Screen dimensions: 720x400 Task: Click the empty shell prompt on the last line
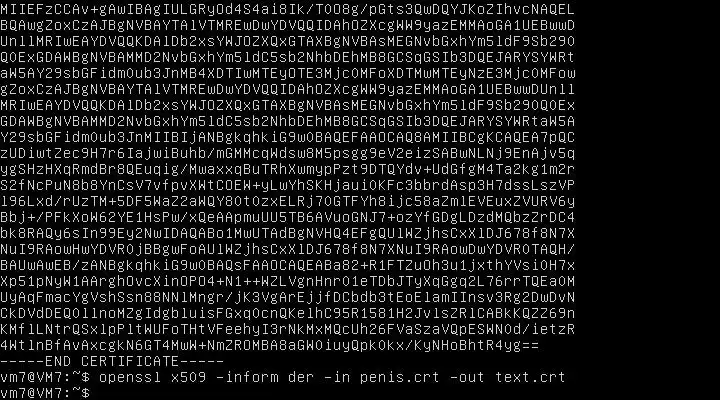(x=45, y=393)
